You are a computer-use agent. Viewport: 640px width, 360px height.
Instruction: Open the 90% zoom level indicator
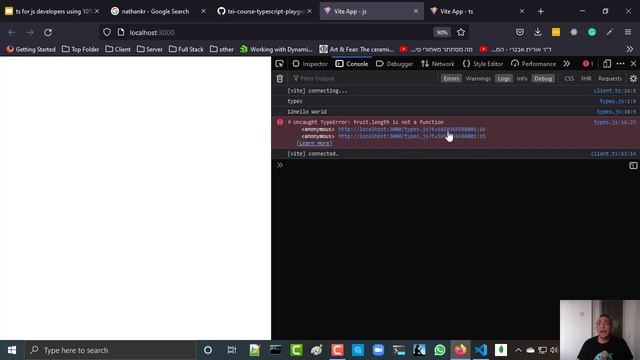(442, 32)
